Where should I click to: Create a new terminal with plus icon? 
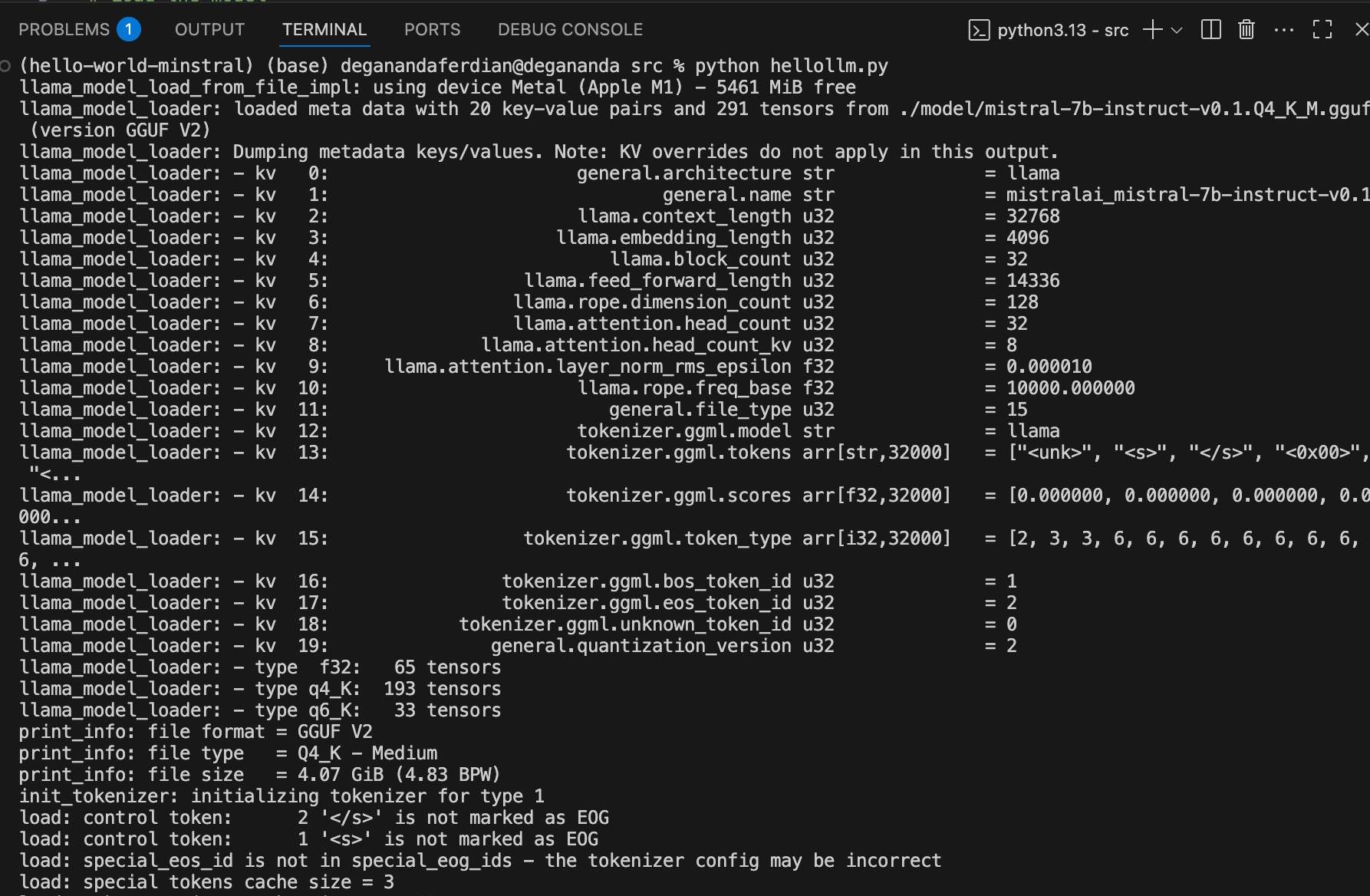pos(1152,30)
